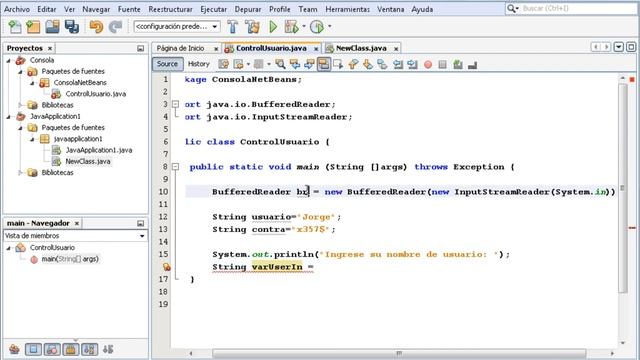Click the Debug Project icon
640x360 pixels.
click(291, 27)
